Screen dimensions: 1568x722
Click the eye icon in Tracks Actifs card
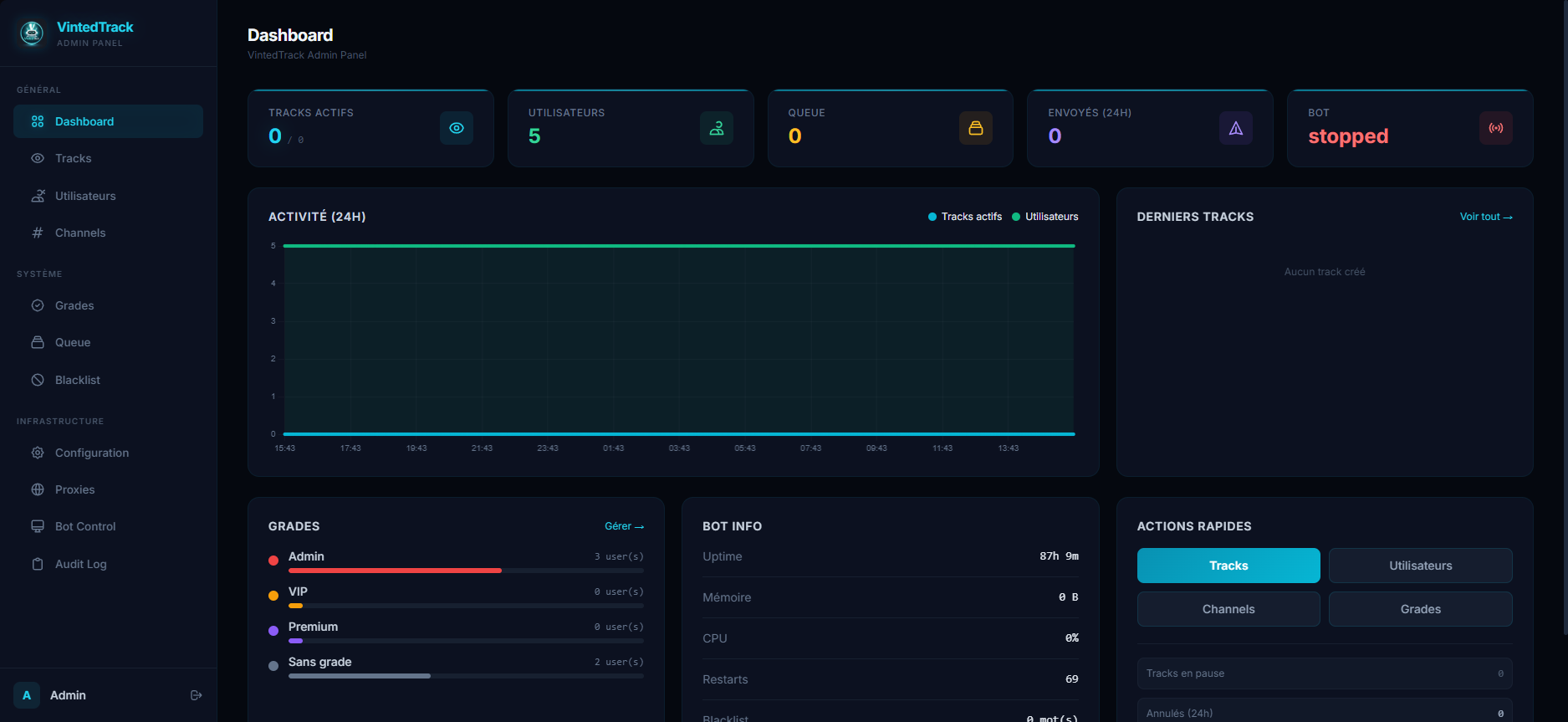[457, 128]
